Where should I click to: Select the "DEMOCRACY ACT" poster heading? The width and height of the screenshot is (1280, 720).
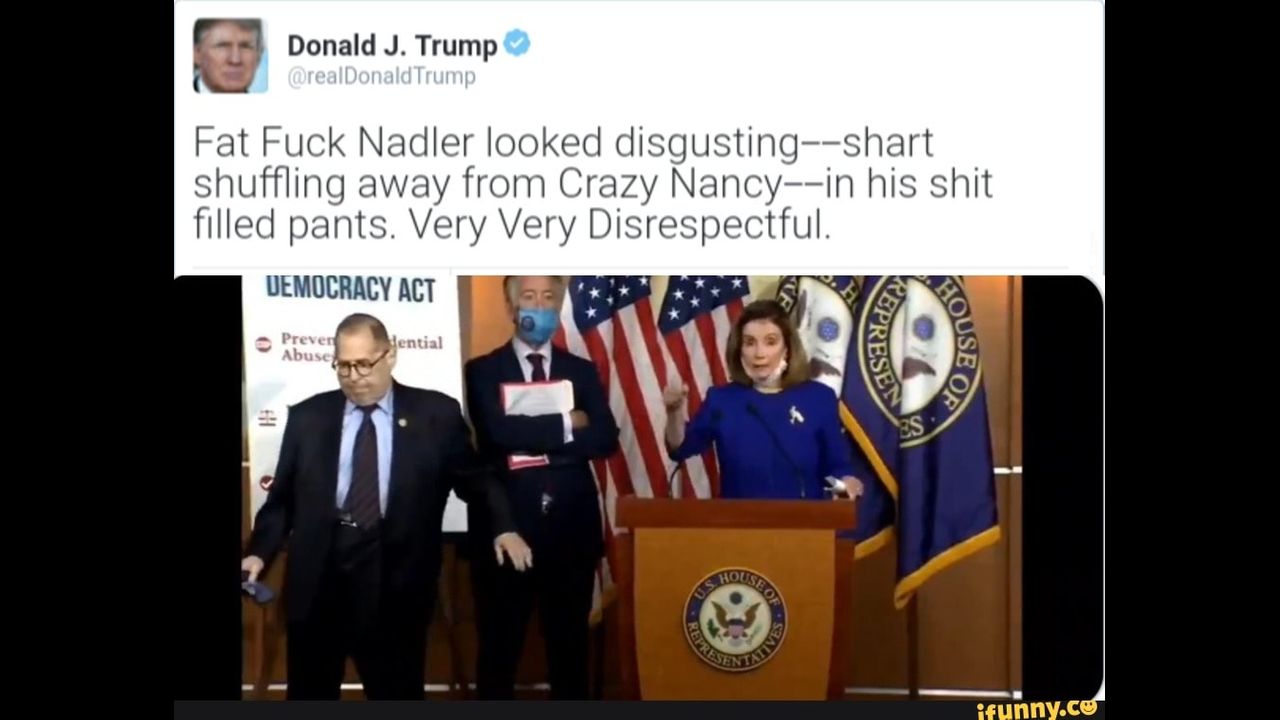pos(350,289)
